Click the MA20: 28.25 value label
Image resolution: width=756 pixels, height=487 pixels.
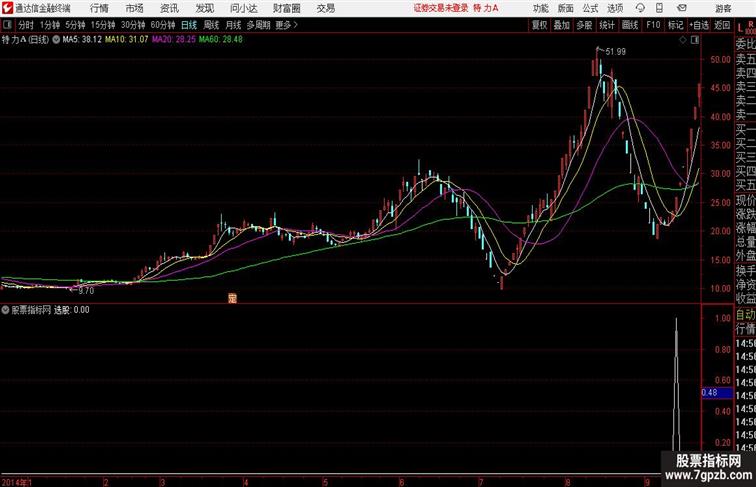[174, 40]
